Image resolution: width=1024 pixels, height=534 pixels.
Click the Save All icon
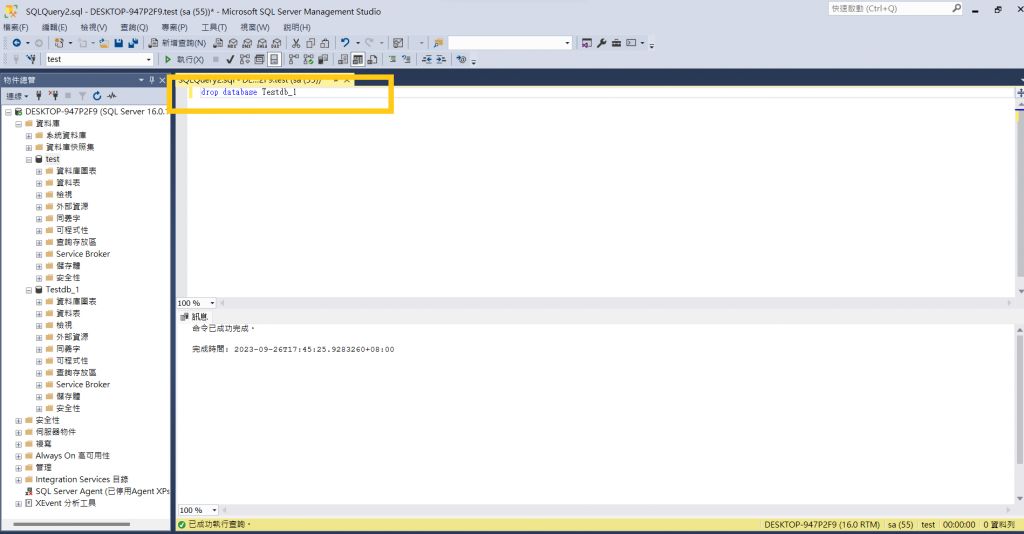pos(133,43)
